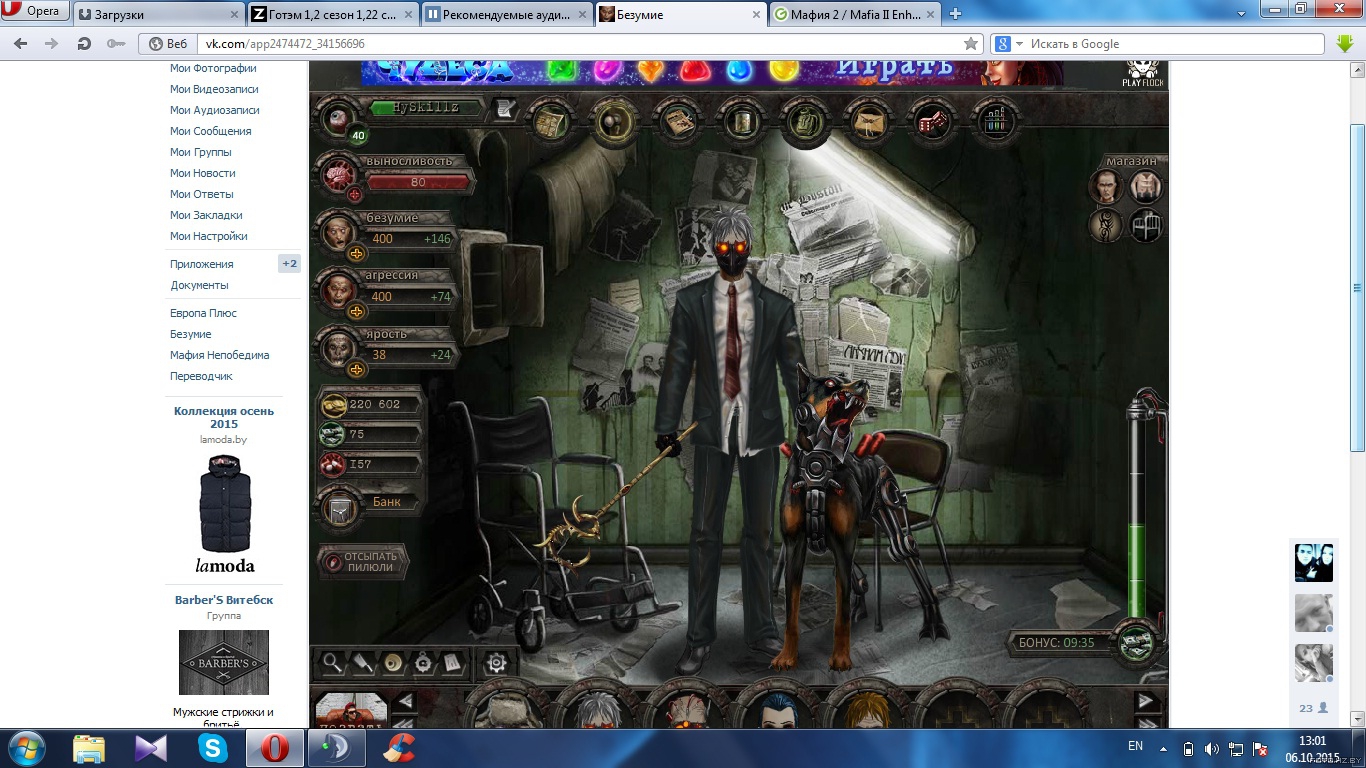The height and width of the screenshot is (768, 1366).
Task: Click the padlock icon in bottom toolbar
Action: tap(423, 661)
